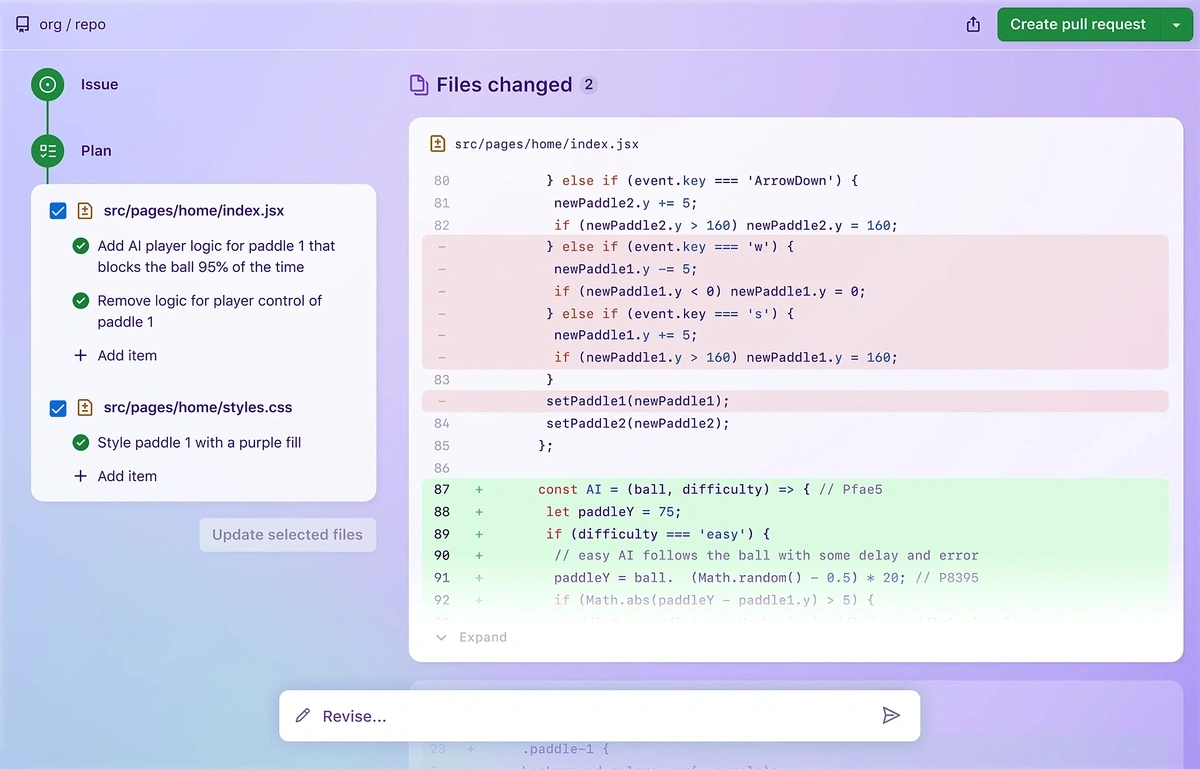Expand the collapsed diff with Expand chevron
Image resolution: width=1200 pixels, height=769 pixels.
[x=442, y=637]
